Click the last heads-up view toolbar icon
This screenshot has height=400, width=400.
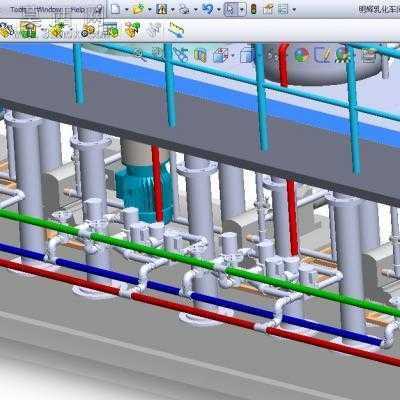pyautogui.click(x=369, y=55)
